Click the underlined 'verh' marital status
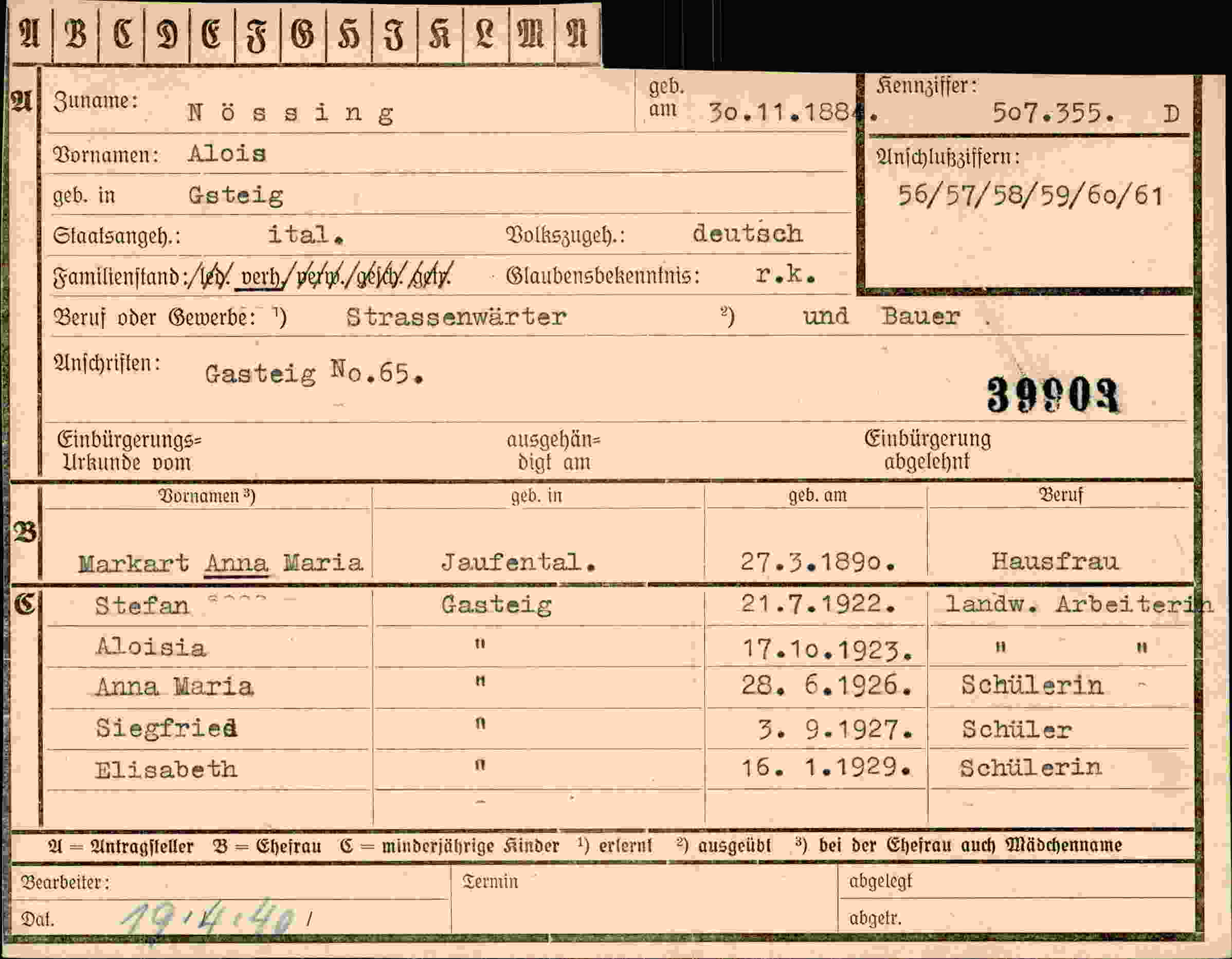The height and width of the screenshot is (959, 1232). point(259,277)
